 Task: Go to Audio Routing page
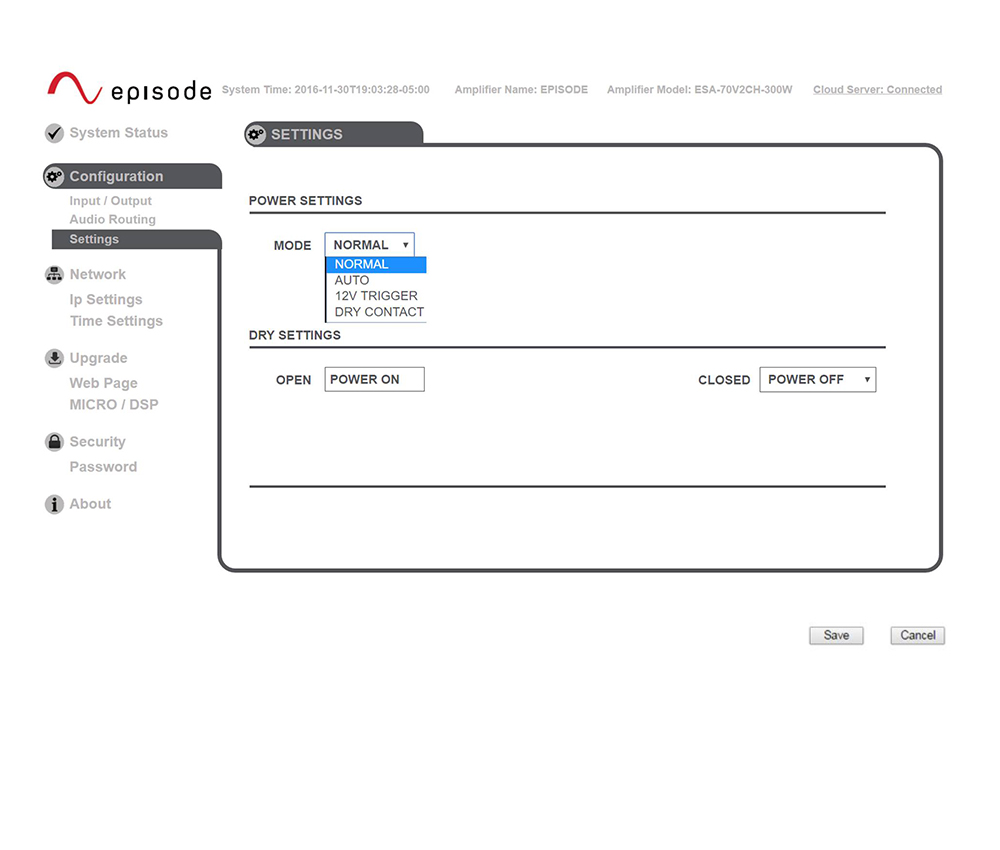[112, 220]
